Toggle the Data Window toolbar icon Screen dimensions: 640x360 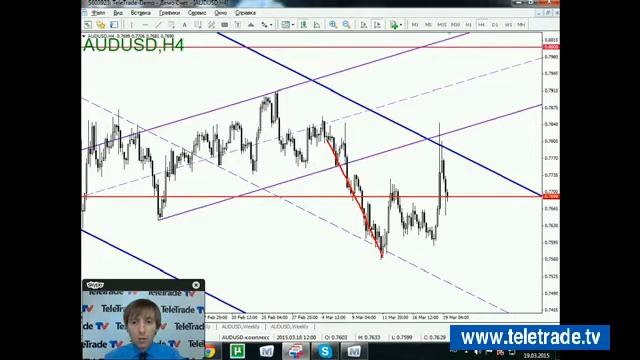pos(114,25)
